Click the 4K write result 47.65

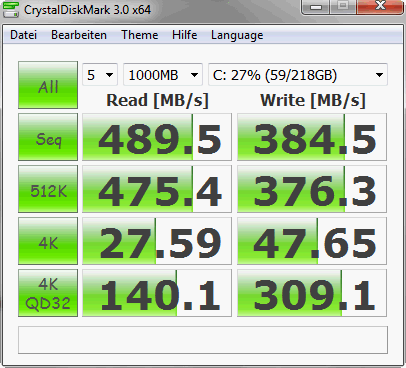312,241
